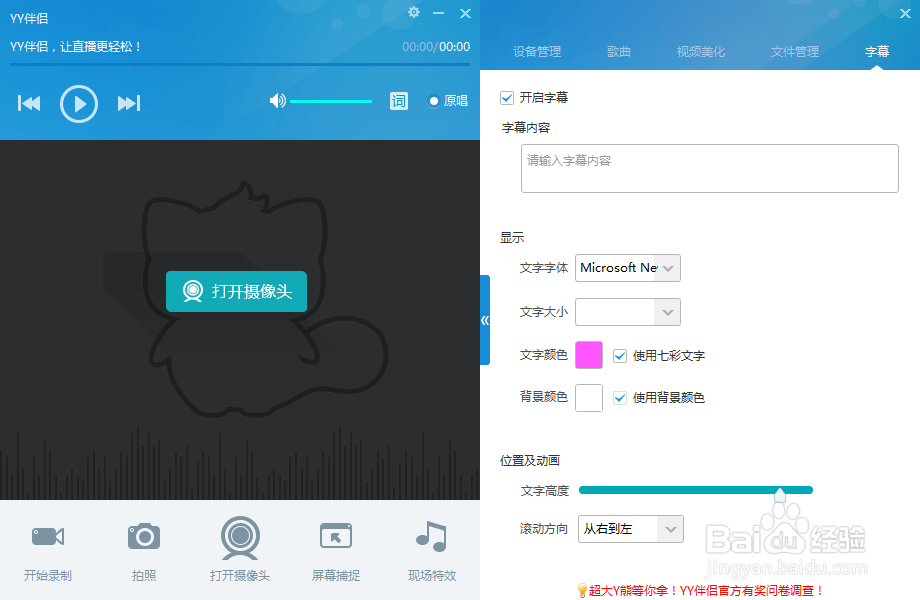This screenshot has height=600, width=920.
Task: Minimize the YY伴侣 window
Action: point(438,13)
